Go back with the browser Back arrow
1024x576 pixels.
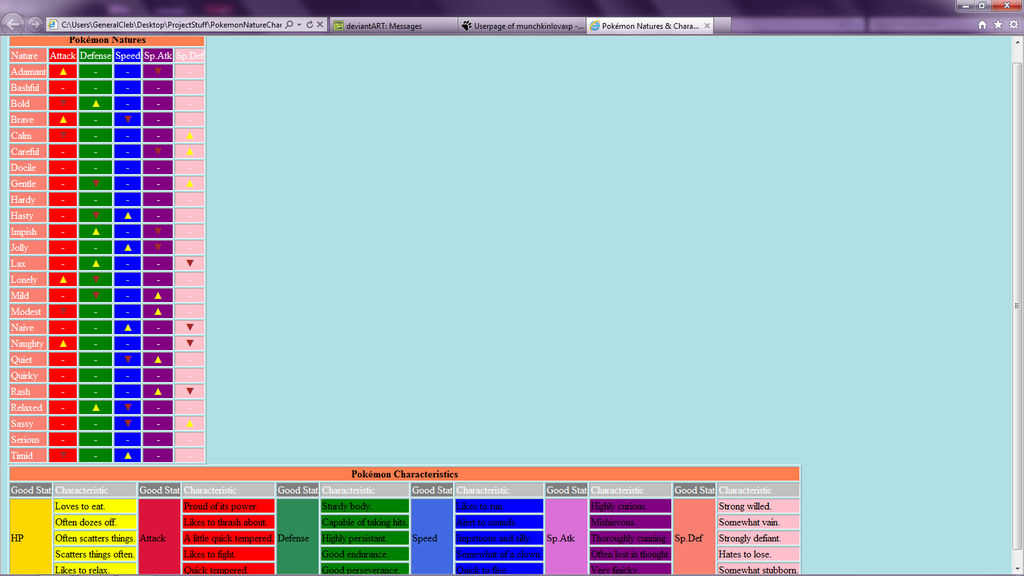[13, 24]
